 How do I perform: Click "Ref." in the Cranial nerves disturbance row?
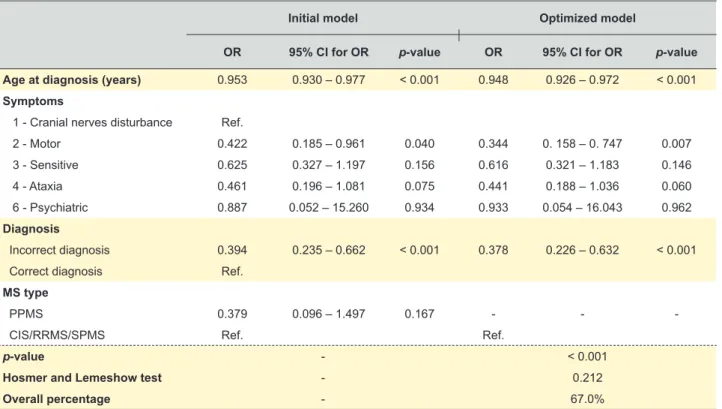point(232,123)
